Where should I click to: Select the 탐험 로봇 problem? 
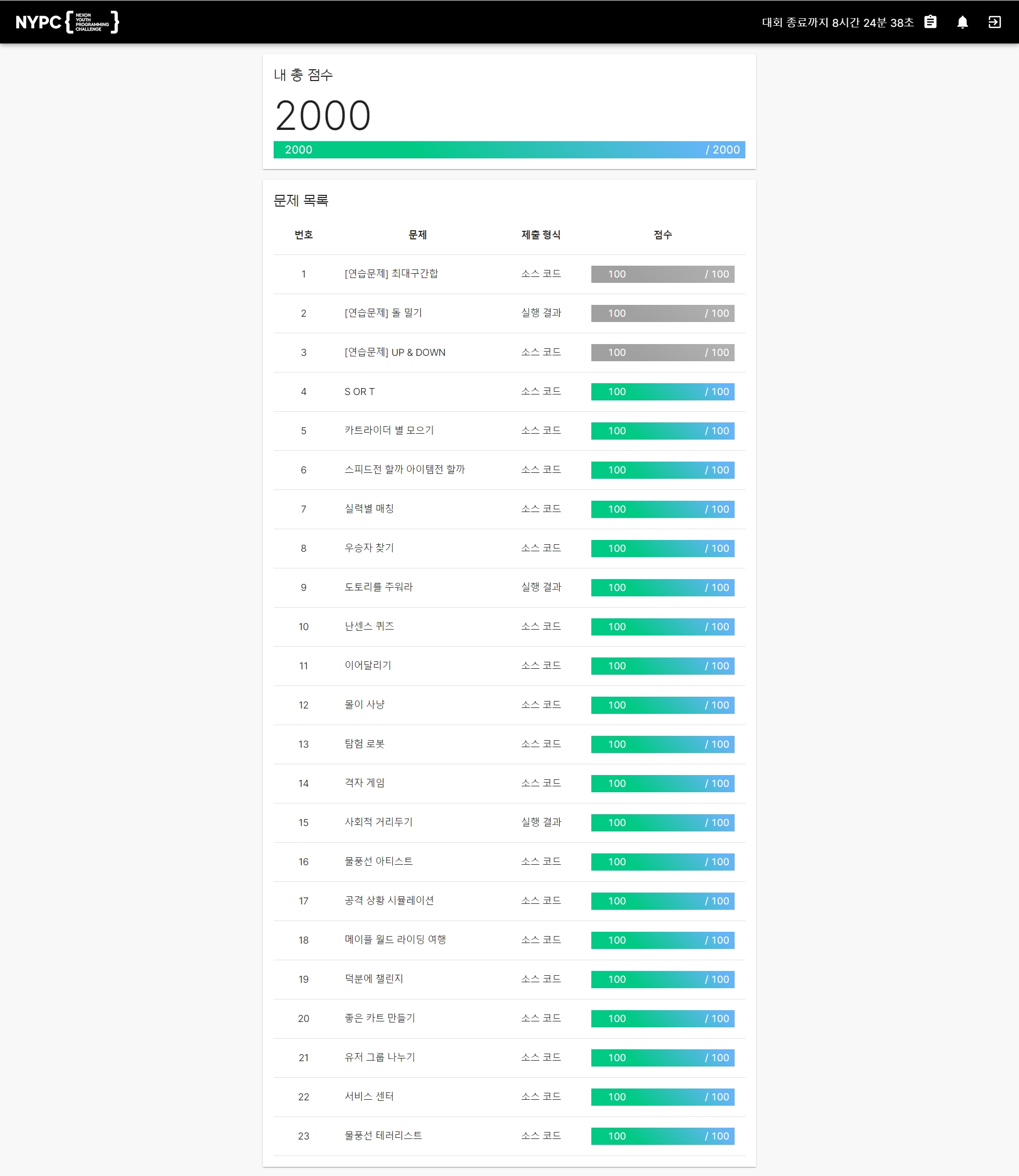(364, 744)
